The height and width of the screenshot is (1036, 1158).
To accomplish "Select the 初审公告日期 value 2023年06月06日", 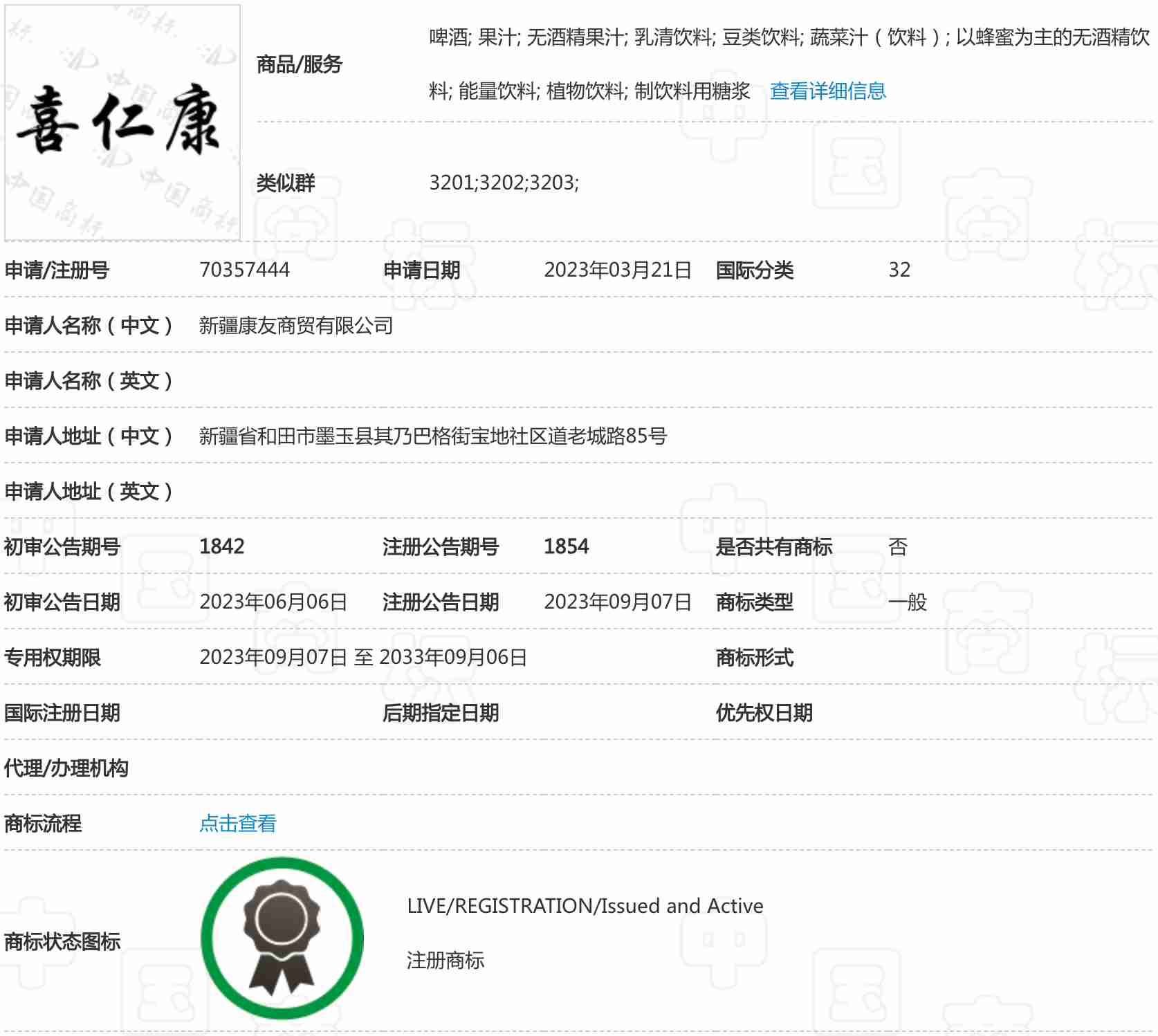I will (273, 602).
